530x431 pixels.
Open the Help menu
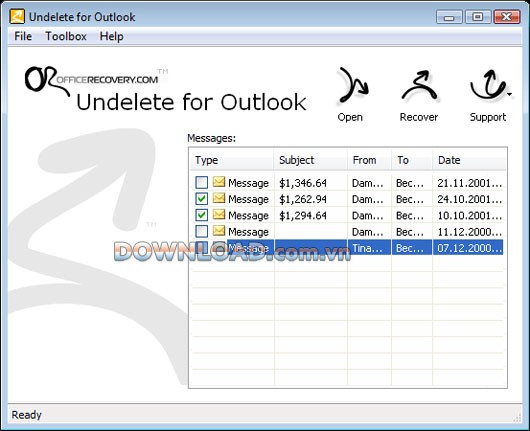pyautogui.click(x=111, y=36)
